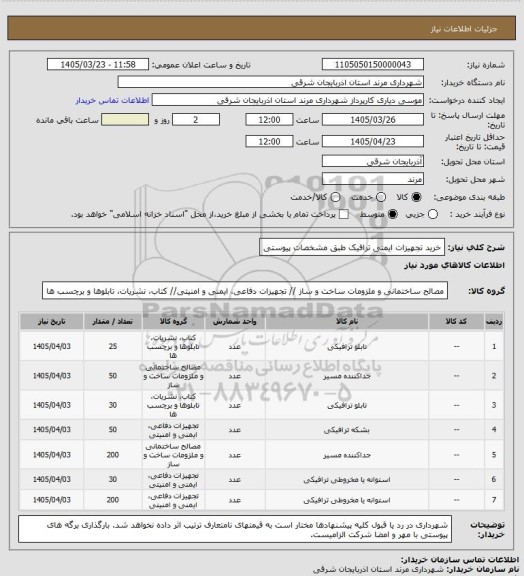Select the کالا radio button

point(416,197)
